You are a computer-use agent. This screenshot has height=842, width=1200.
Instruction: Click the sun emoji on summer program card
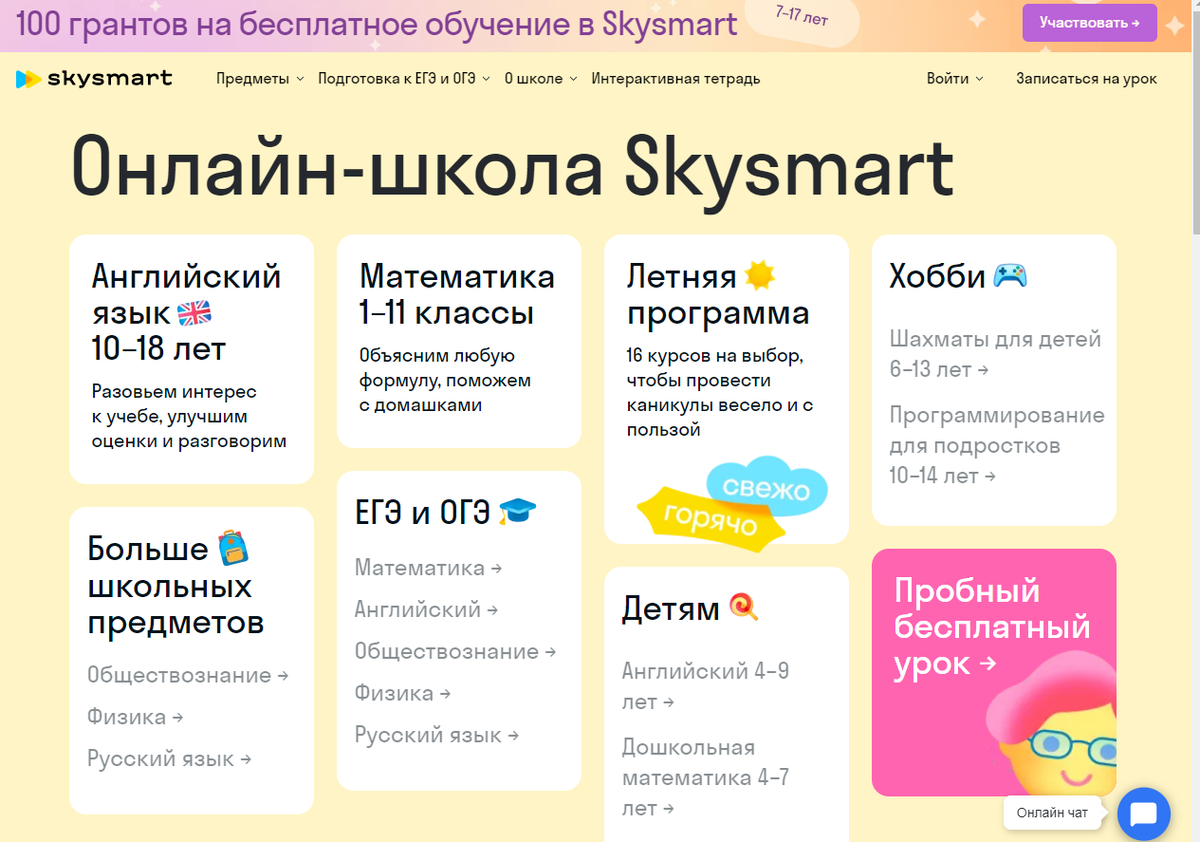coord(759,275)
